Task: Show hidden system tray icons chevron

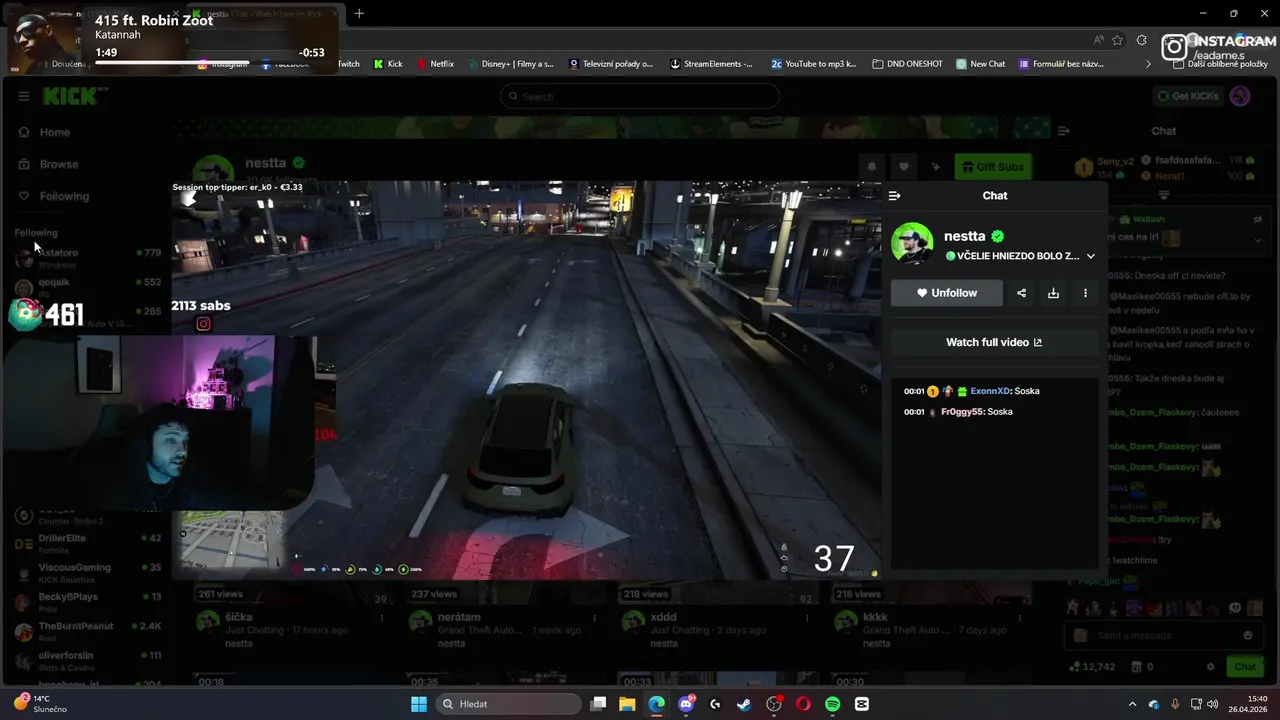Action: coord(1132,704)
